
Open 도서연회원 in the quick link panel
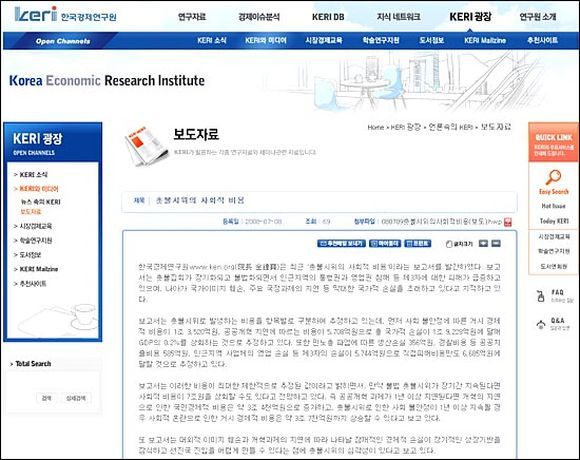click(x=554, y=266)
